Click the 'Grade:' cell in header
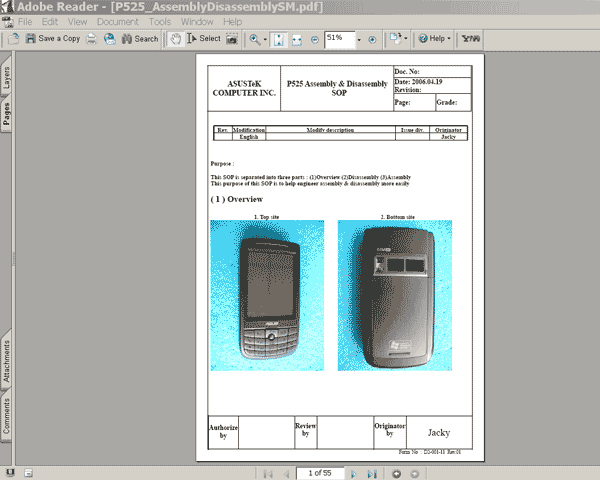 coord(453,103)
